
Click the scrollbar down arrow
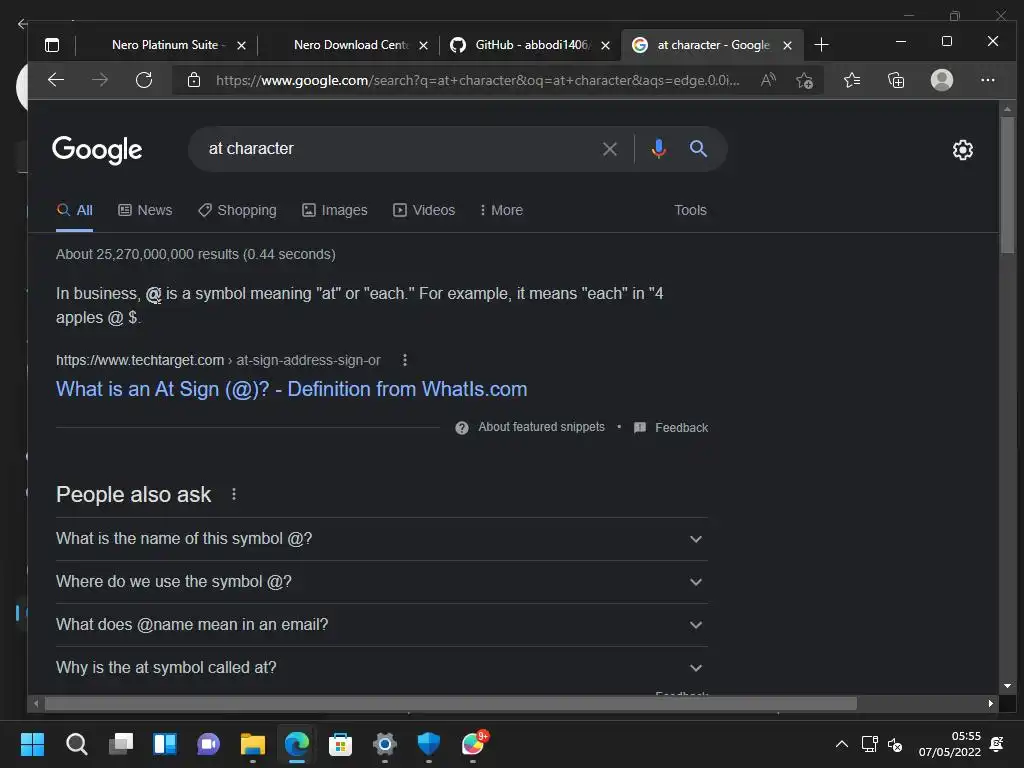click(1008, 686)
